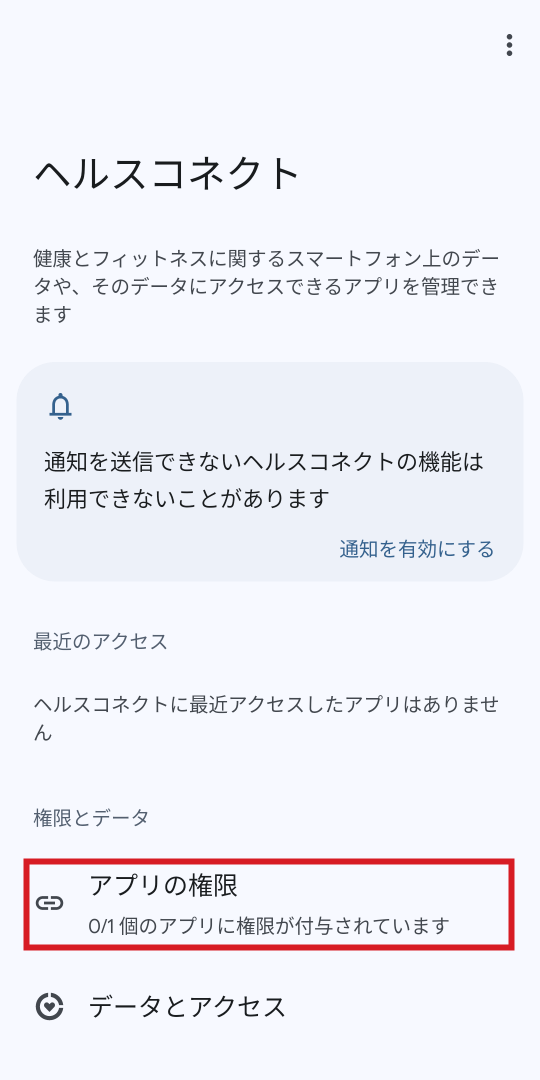This screenshot has width=540, height=1080.
Task: Tap the 最近のアクセス section header
Action: [101, 641]
